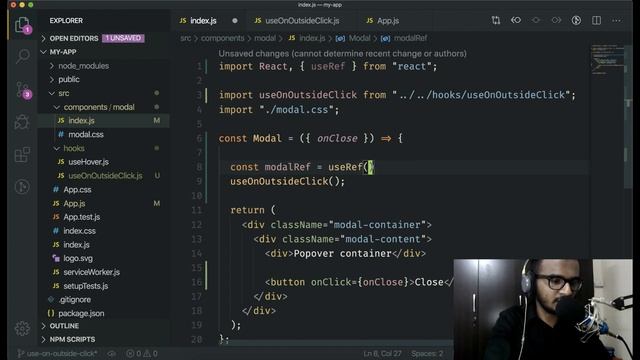
Task: Click the toggle file blame circle icon
Action: 536,20
